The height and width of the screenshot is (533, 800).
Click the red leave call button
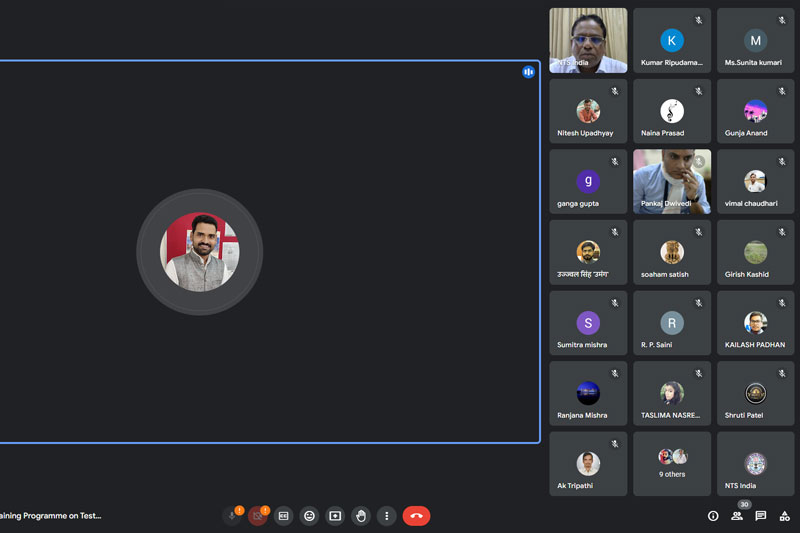(416, 516)
